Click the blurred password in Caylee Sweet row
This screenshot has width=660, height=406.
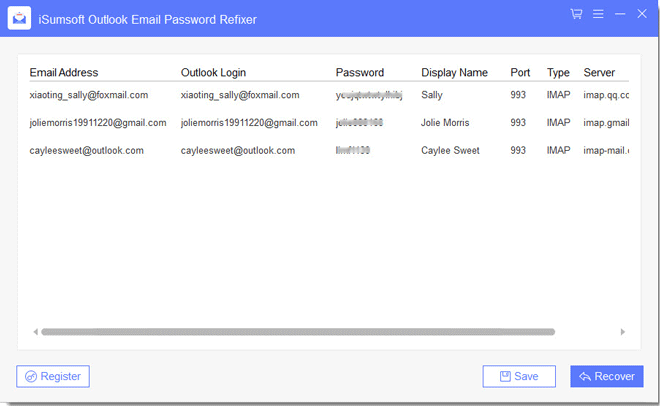353,150
